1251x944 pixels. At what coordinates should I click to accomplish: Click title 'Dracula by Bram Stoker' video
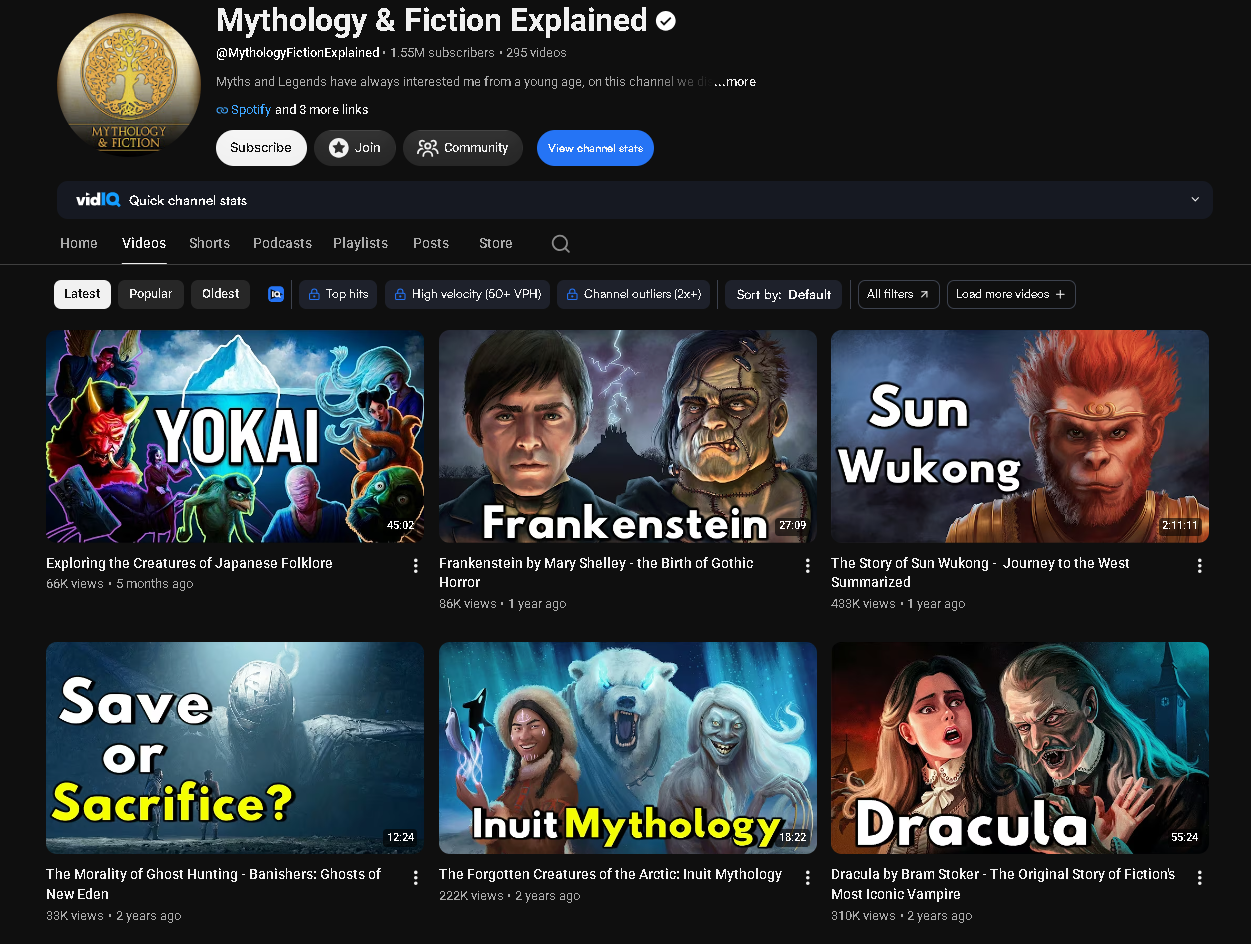tap(1003, 884)
